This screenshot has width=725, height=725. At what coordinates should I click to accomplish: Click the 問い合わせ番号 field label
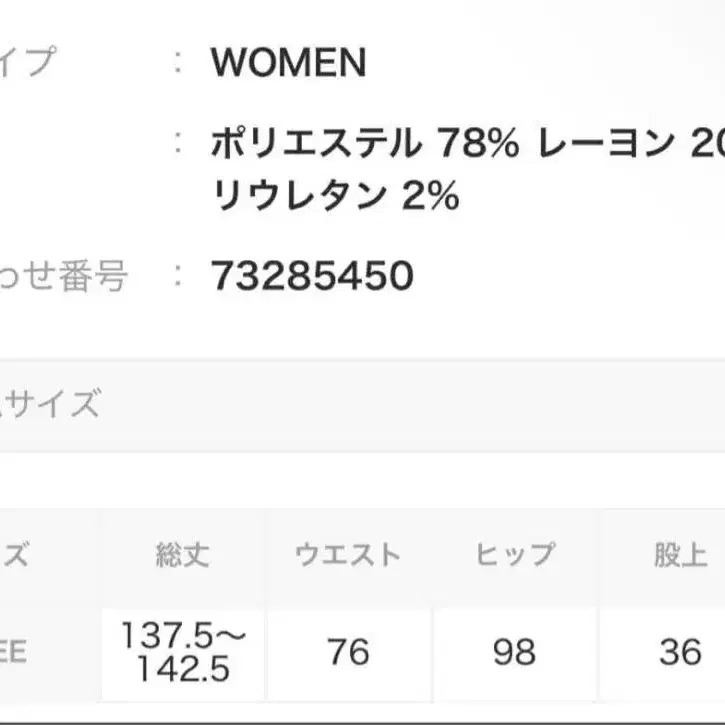tap(64, 276)
